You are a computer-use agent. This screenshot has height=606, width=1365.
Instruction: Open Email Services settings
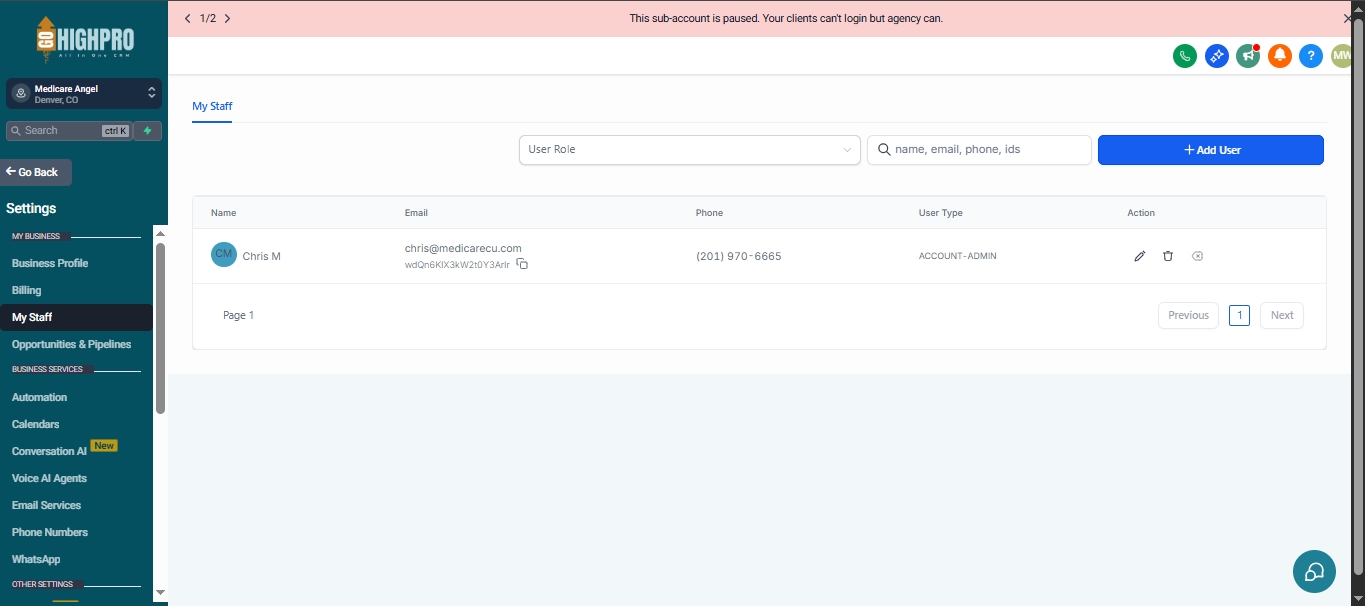[x=46, y=505]
